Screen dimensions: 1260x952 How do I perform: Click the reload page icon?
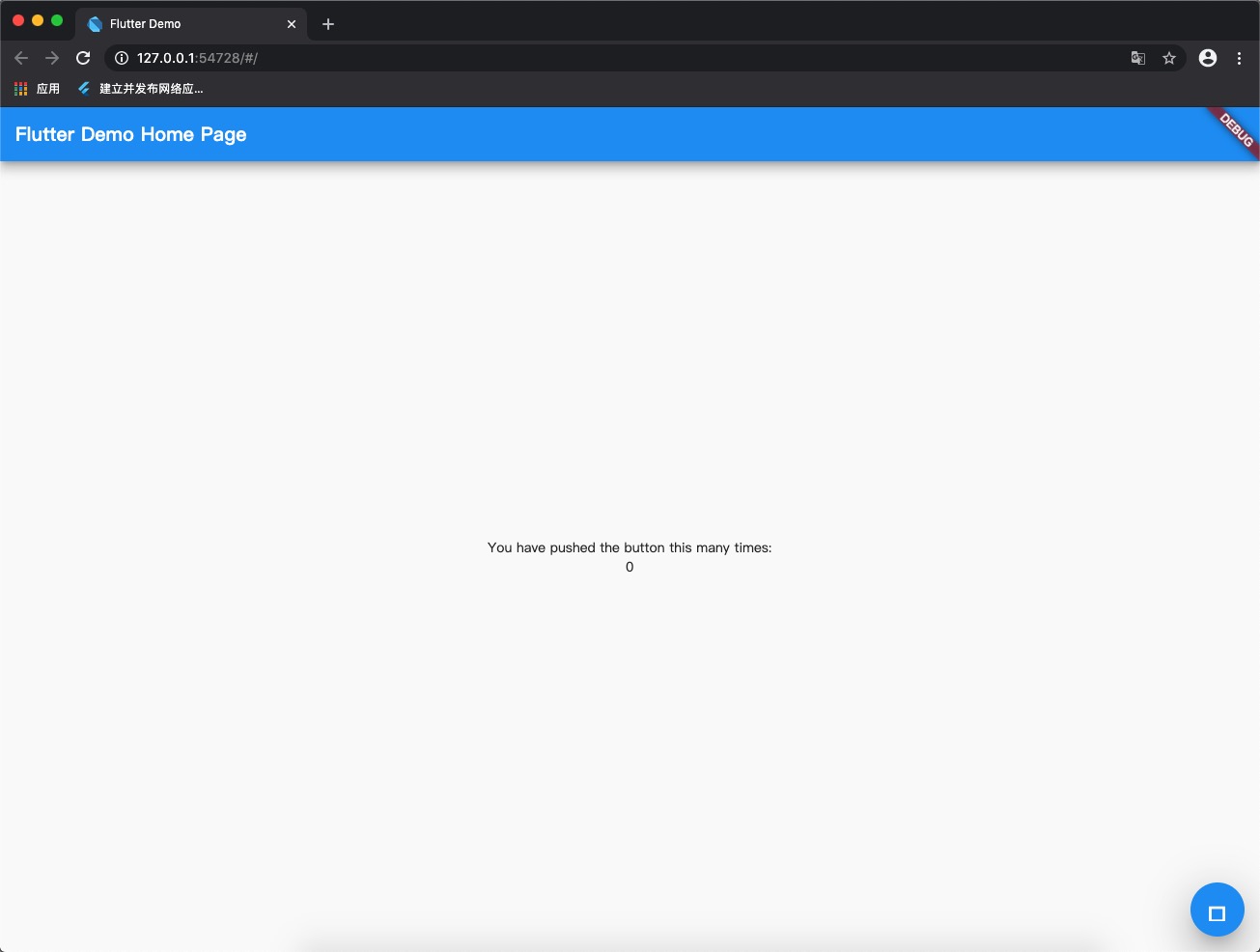point(83,58)
